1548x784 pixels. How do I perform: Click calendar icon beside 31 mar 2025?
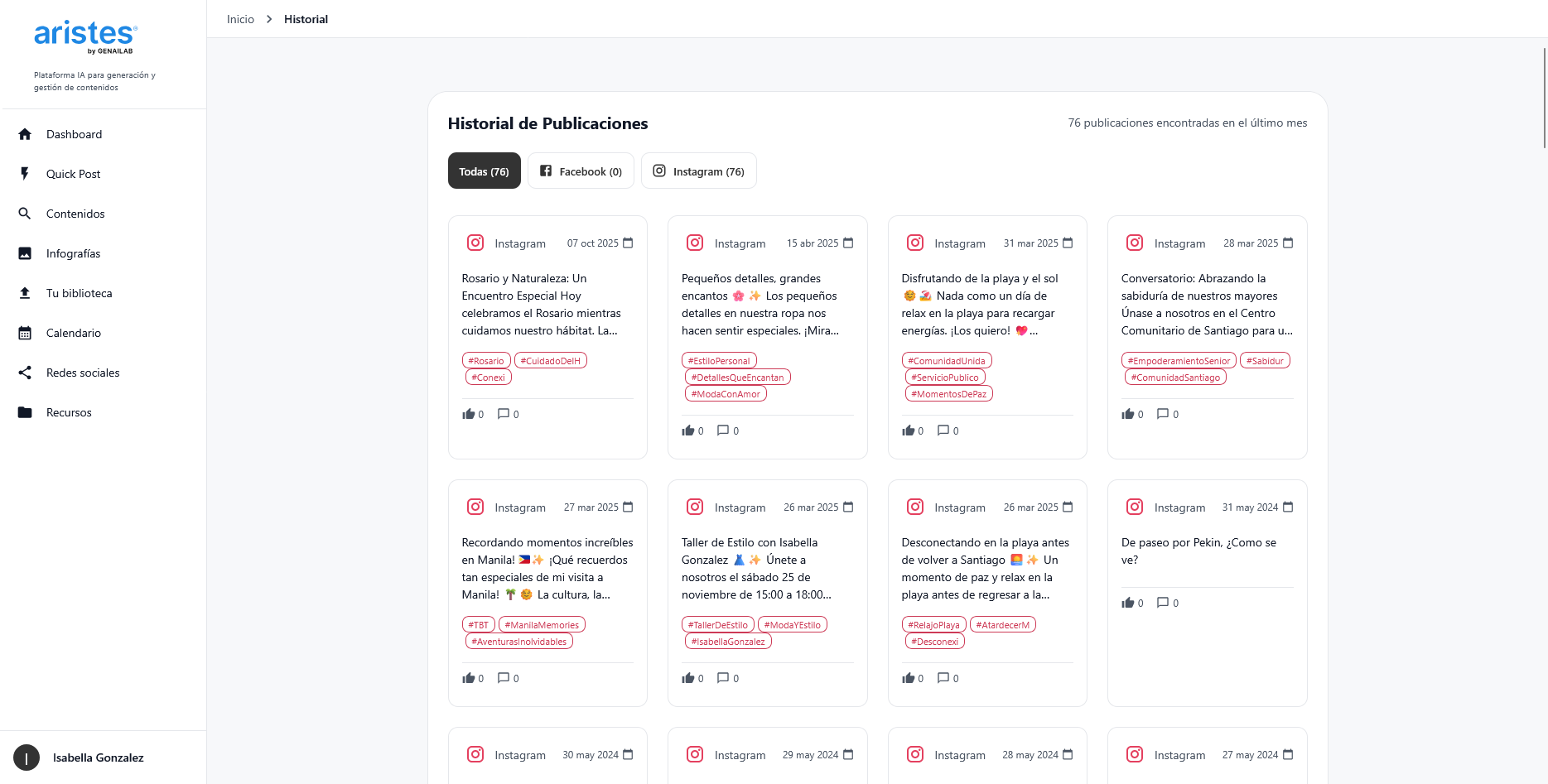point(1068,243)
